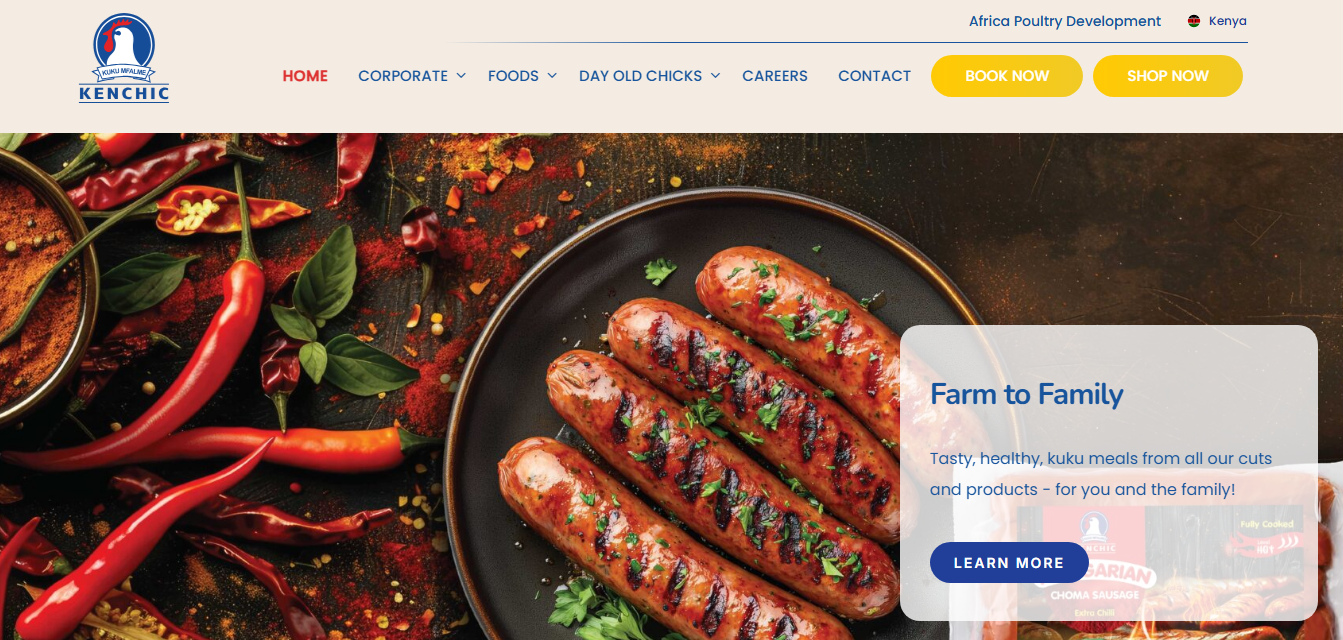1343x640 pixels.
Task: Open the Home menu item
Action: point(305,76)
